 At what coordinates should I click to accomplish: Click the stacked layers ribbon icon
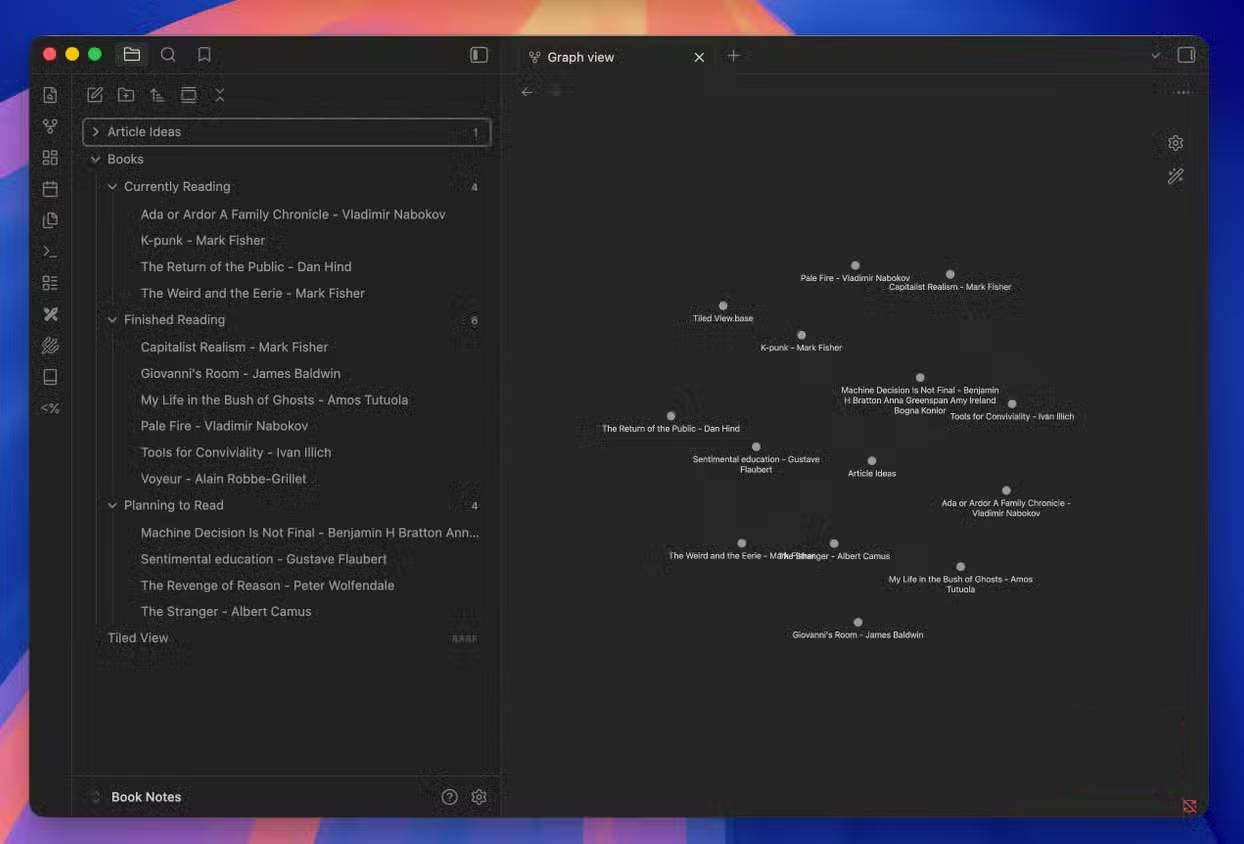tap(50, 346)
